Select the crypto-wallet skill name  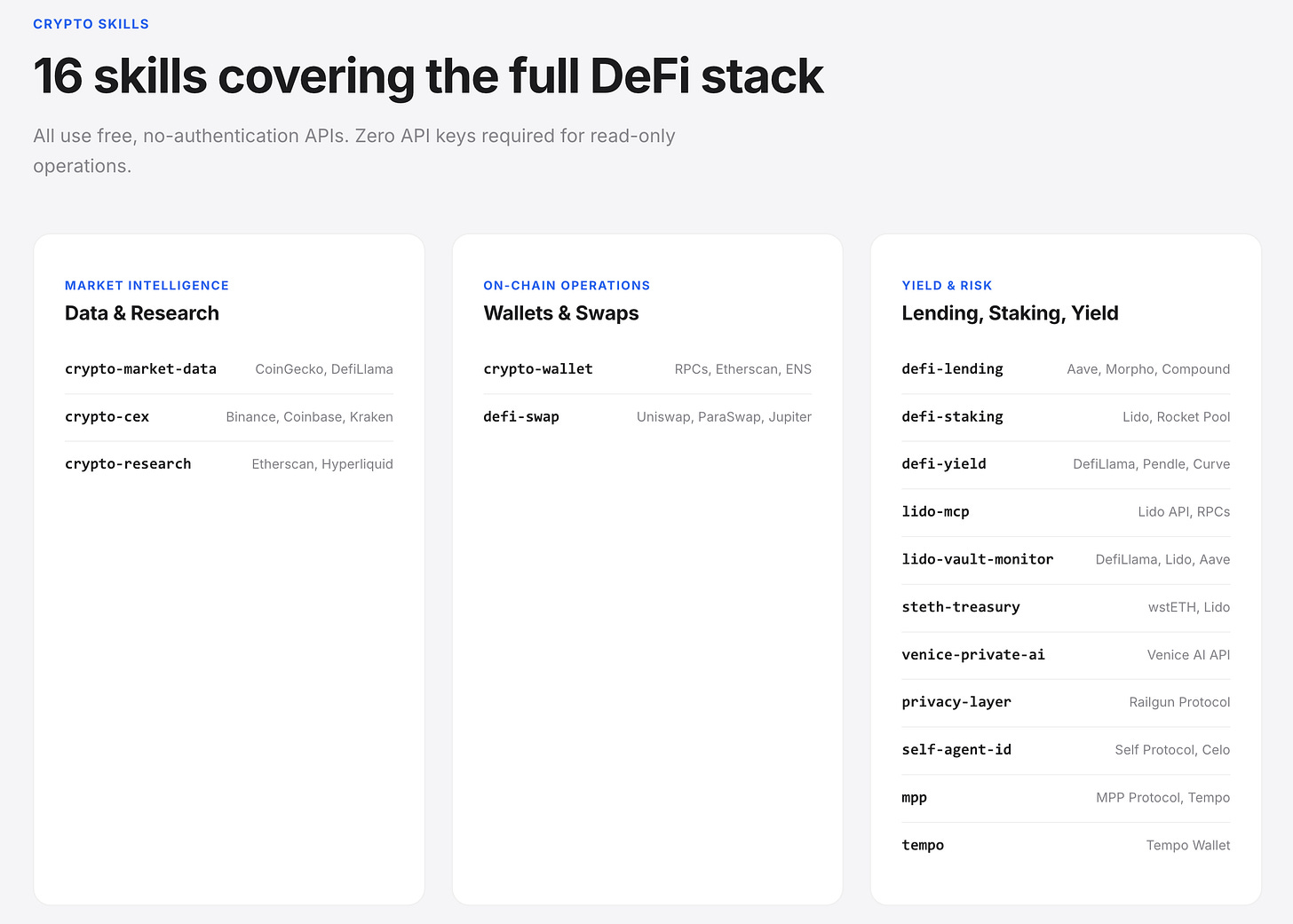pos(538,369)
